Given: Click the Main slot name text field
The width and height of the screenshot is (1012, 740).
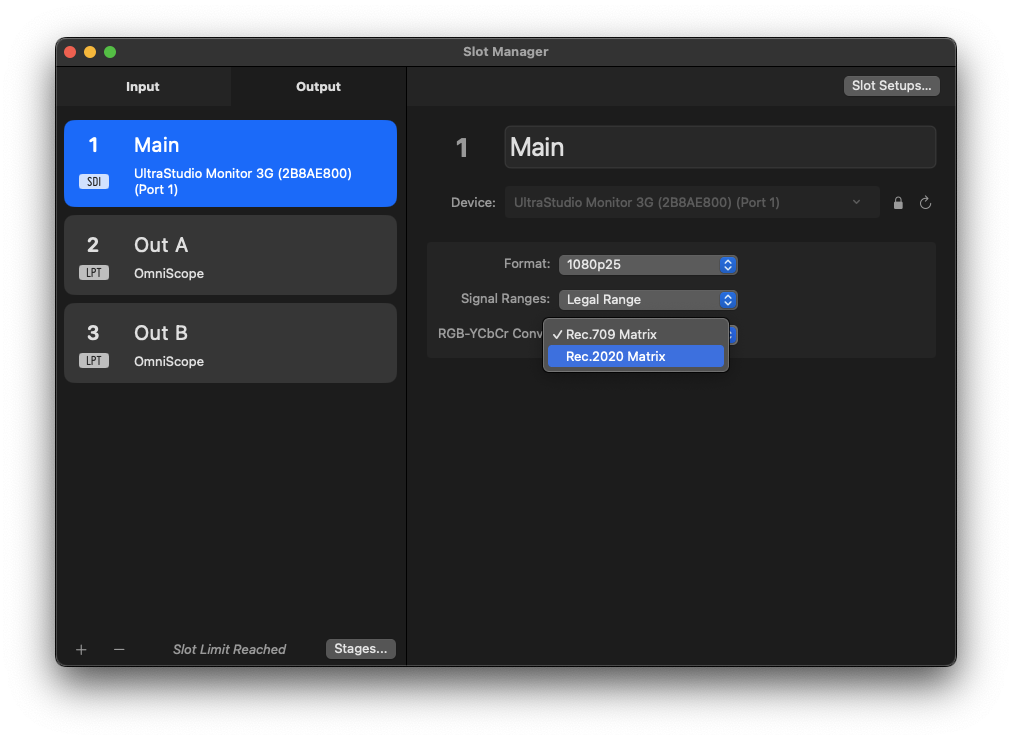Looking at the screenshot, I should point(719,147).
